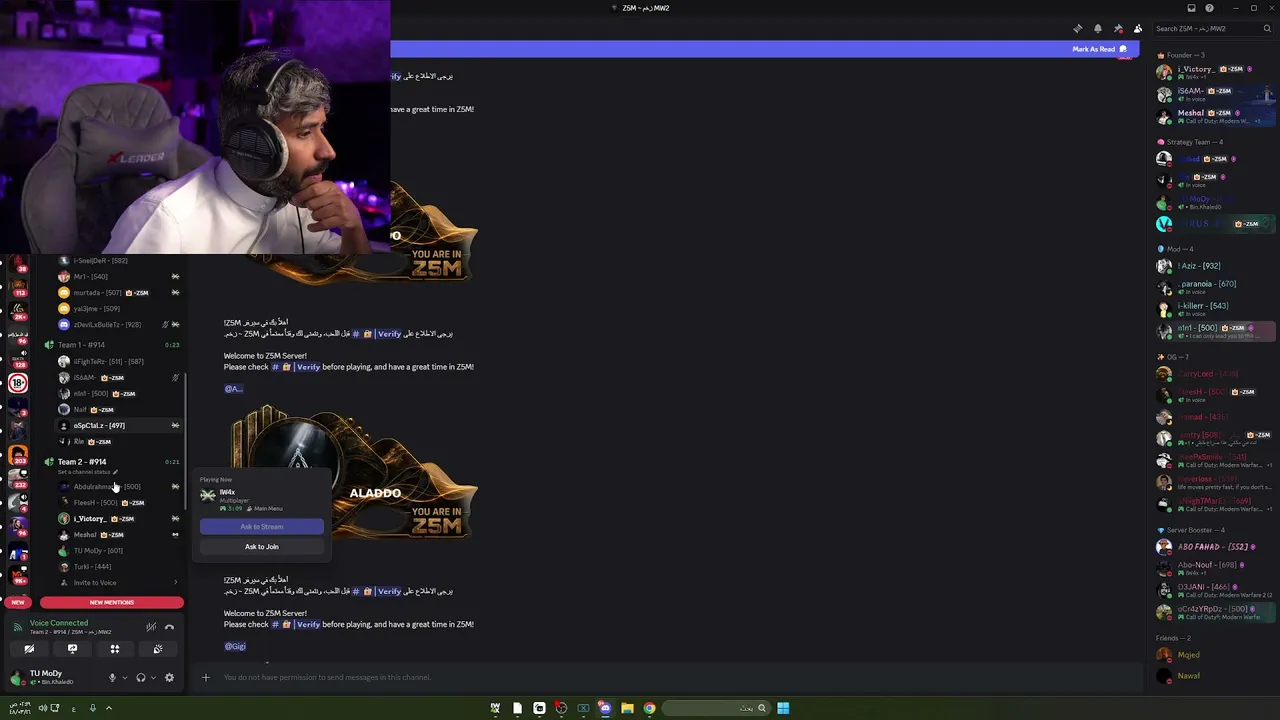Open i-killerr - [543] in the Mod list
The image size is (1280, 720).
pyautogui.click(x=1213, y=309)
